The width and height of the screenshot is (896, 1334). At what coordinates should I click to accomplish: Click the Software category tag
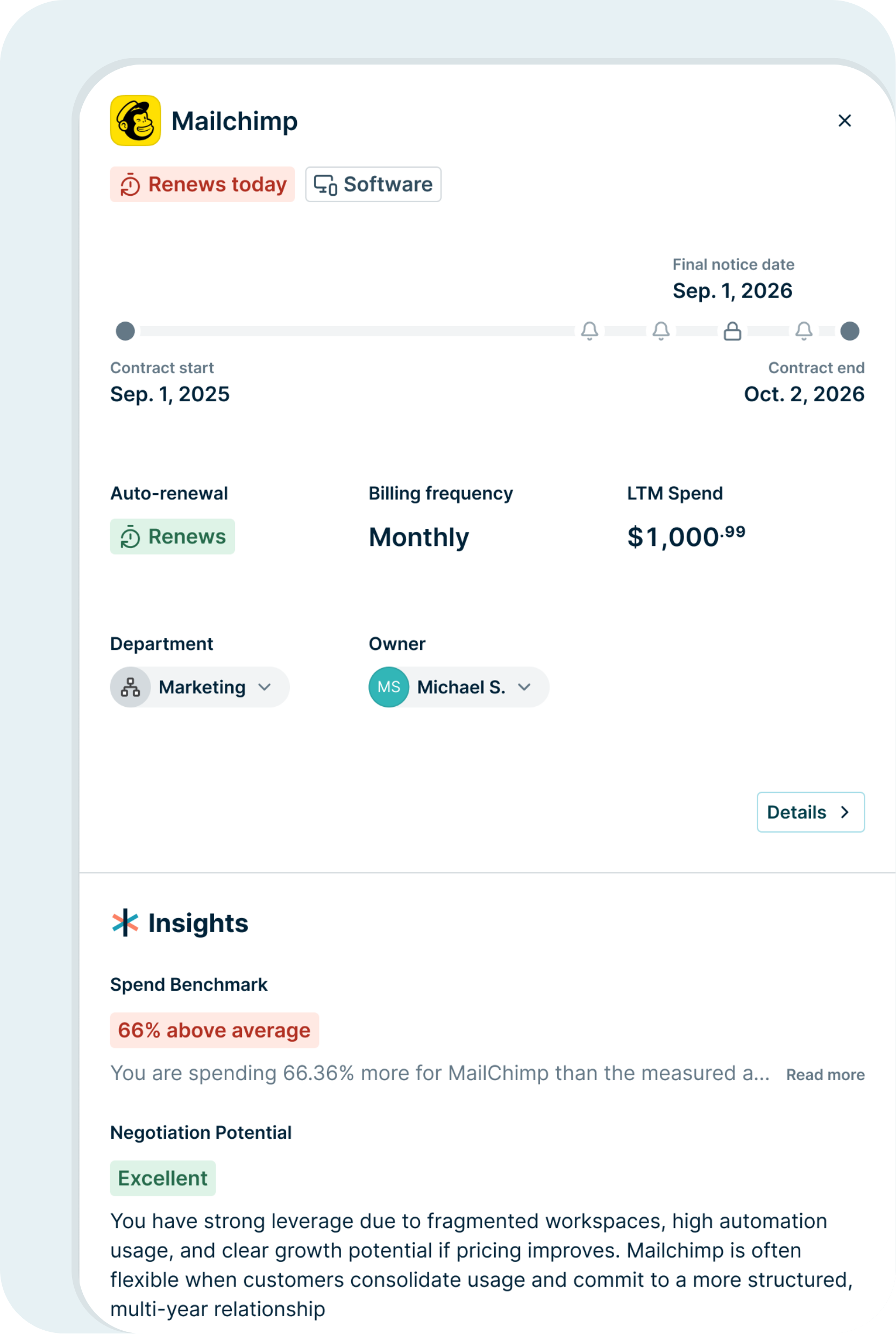(373, 185)
